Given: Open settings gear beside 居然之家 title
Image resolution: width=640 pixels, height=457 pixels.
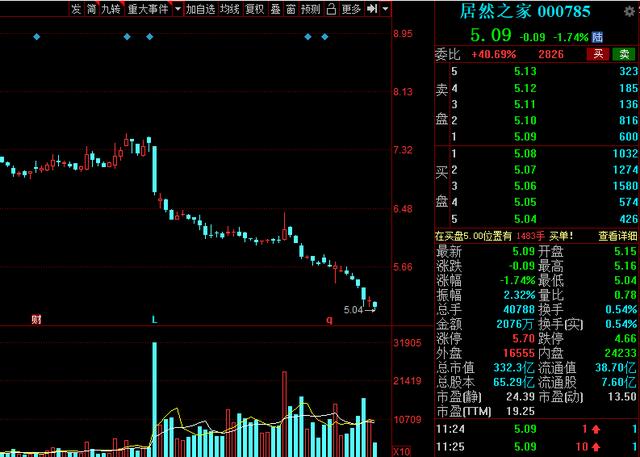Looking at the screenshot, I should point(629,11).
